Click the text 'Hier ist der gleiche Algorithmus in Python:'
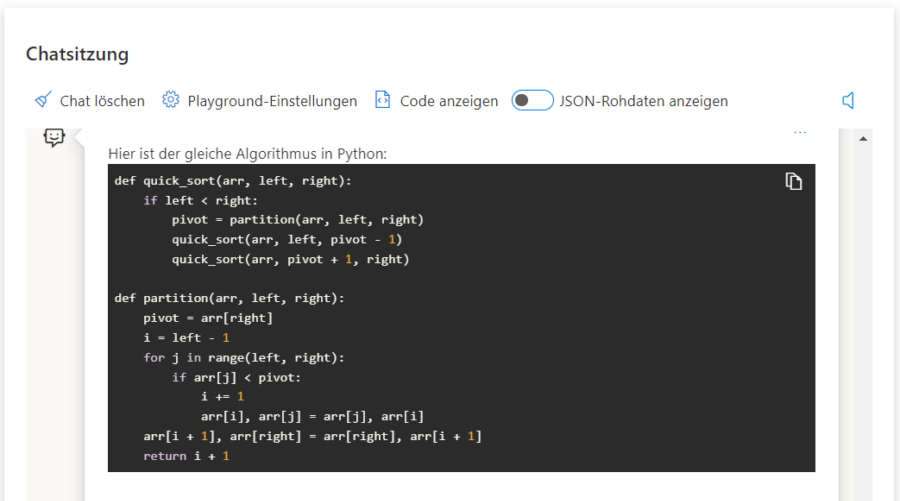This screenshot has height=501, width=900. tap(247, 154)
